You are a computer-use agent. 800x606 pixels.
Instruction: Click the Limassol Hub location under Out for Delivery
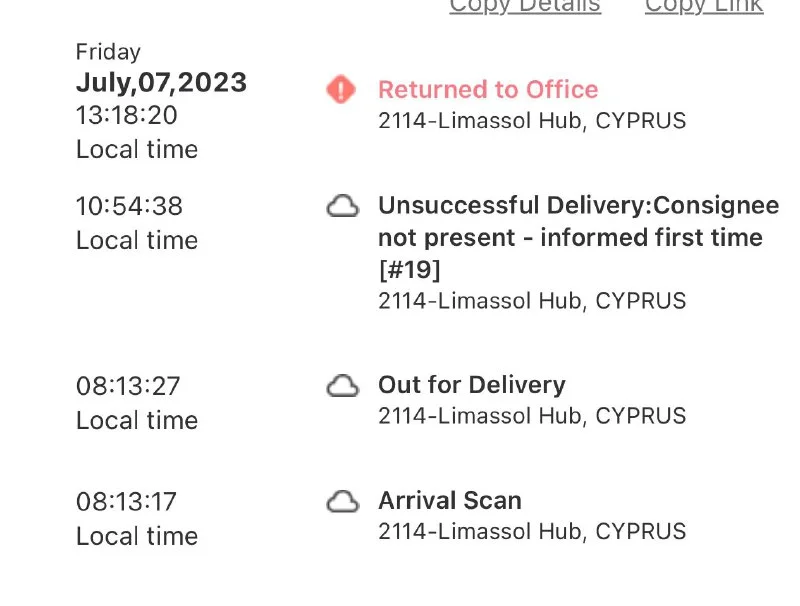(x=532, y=416)
